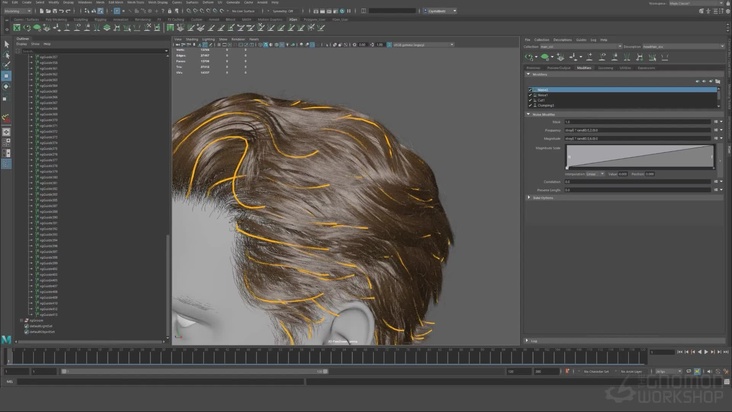The height and width of the screenshot is (412, 732).
Task: Pick the Paint selection tool in toolbox
Action: click(x=7, y=65)
